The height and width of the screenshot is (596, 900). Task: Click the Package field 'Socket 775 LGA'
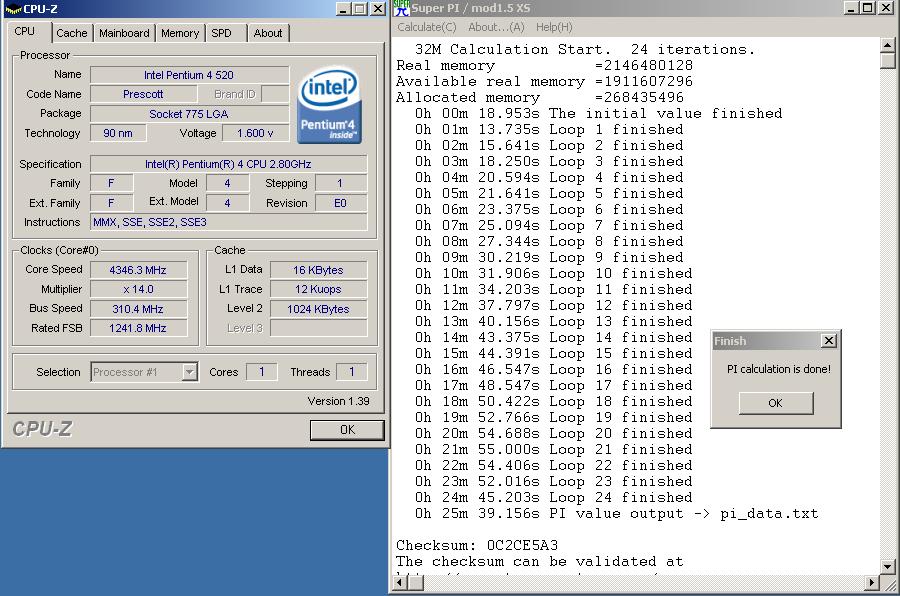click(189, 114)
